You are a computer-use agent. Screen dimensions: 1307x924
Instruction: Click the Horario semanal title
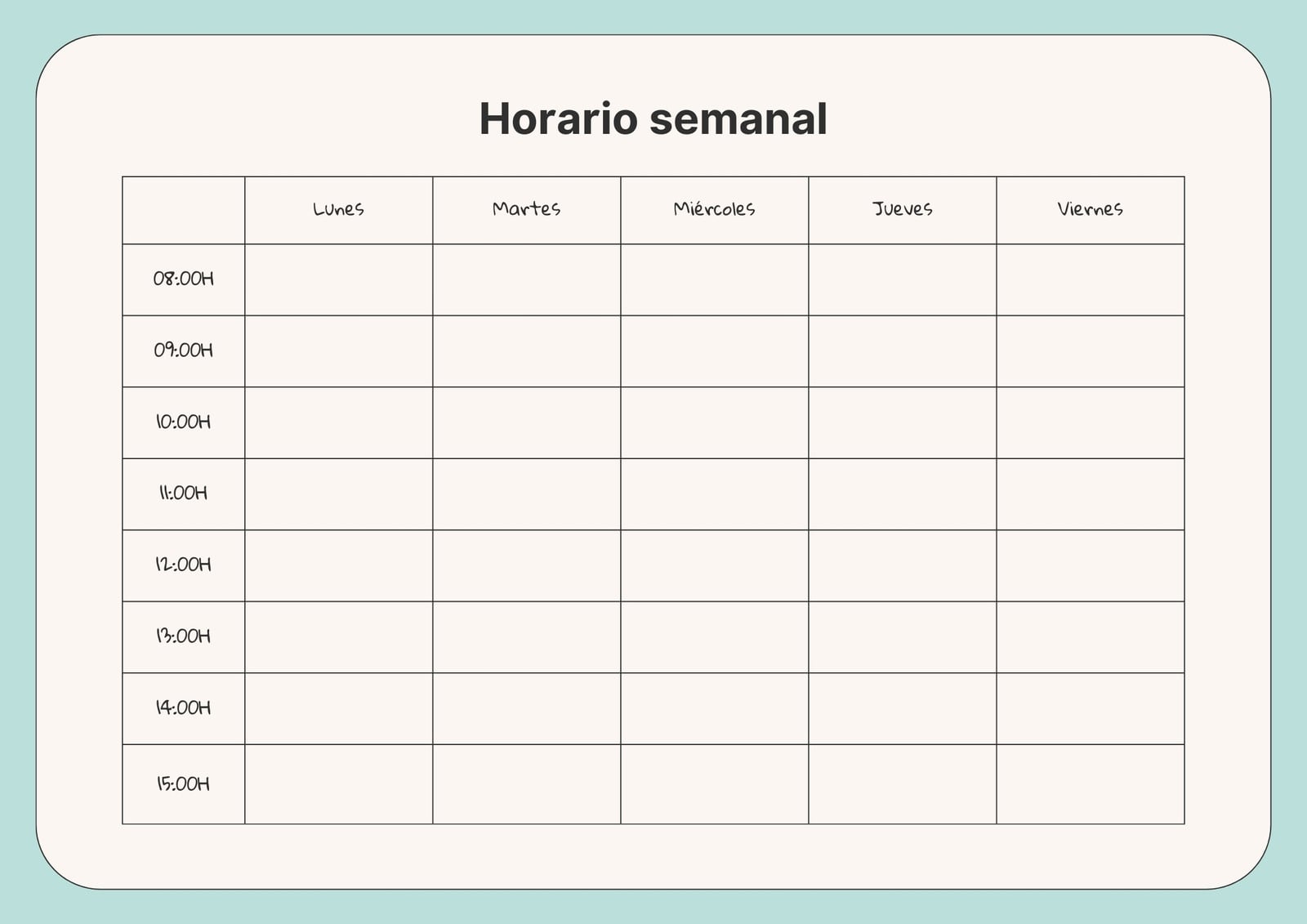tap(653, 118)
